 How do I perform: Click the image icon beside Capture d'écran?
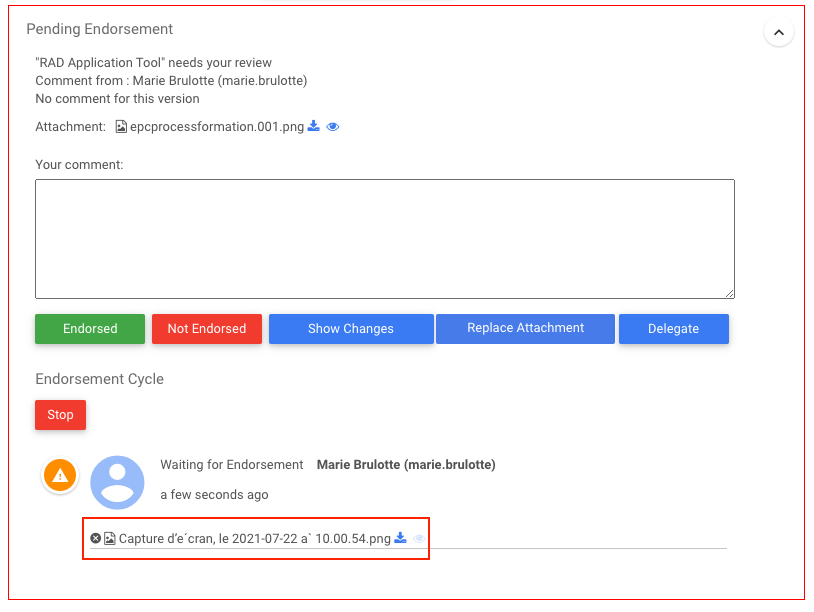[x=110, y=538]
